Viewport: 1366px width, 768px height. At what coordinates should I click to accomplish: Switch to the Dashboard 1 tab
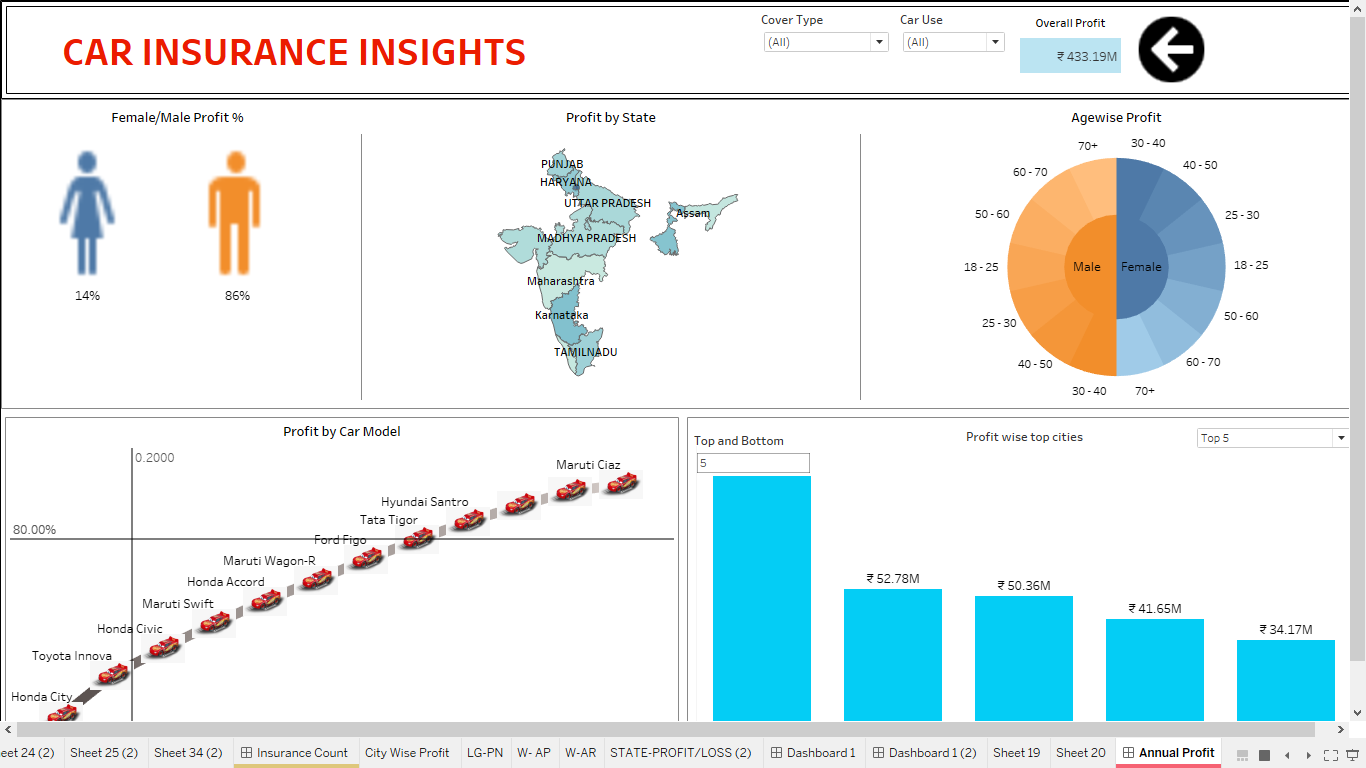812,753
